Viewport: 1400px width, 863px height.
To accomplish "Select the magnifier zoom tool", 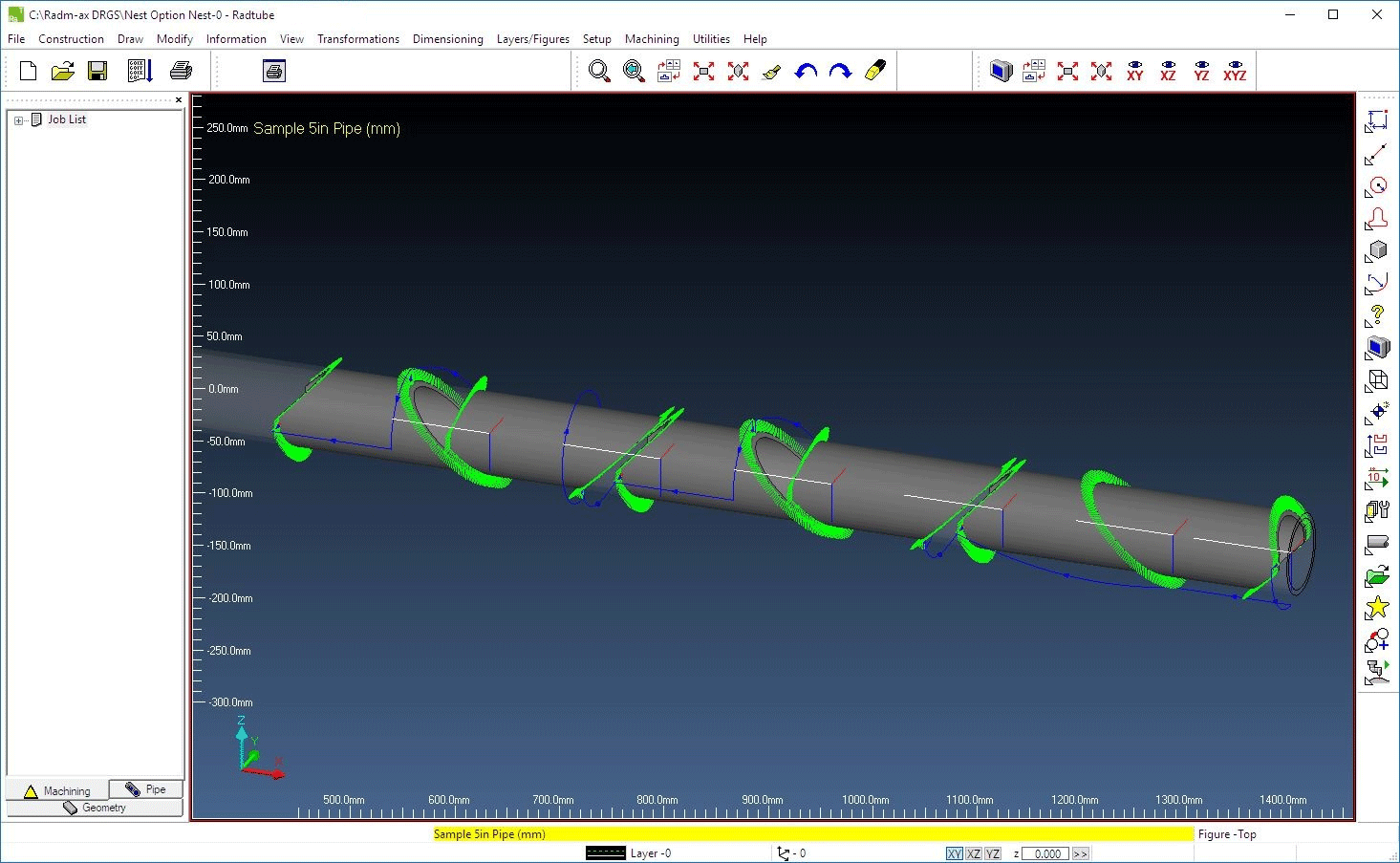I will pyautogui.click(x=599, y=72).
